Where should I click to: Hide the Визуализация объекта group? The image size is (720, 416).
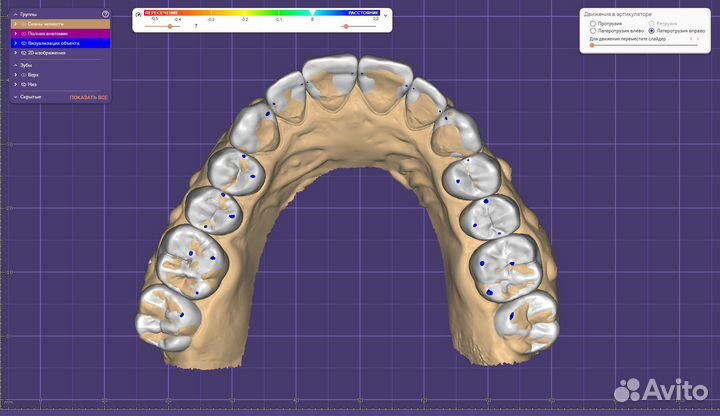[23, 44]
